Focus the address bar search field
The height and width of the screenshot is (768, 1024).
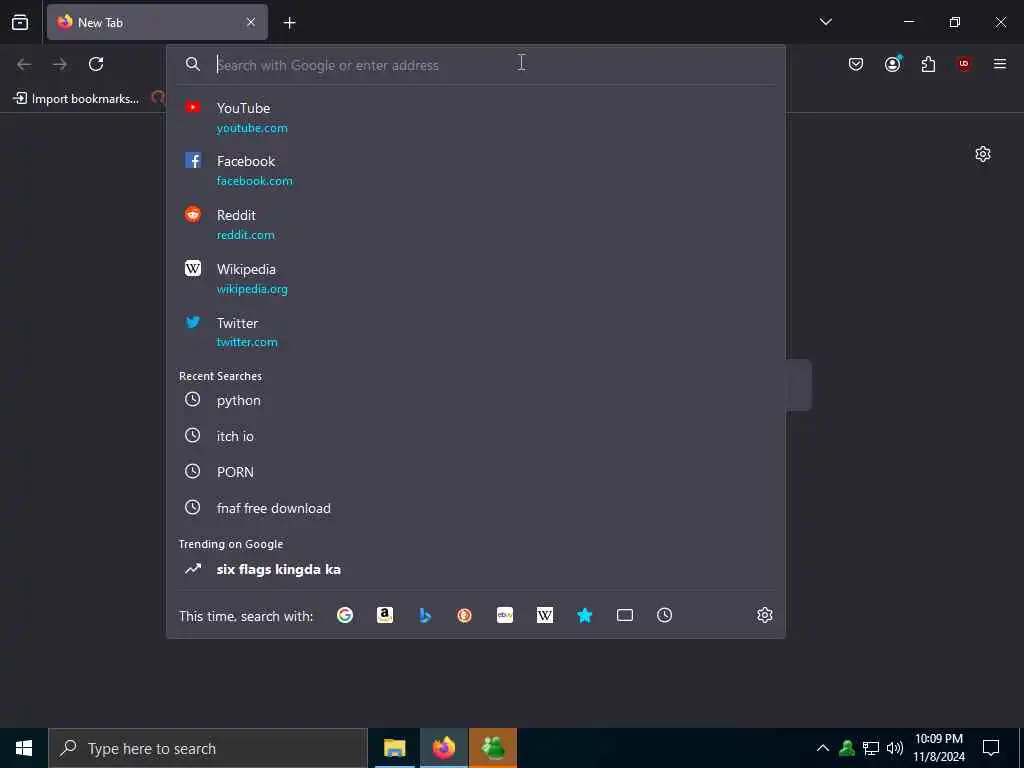coord(477,65)
